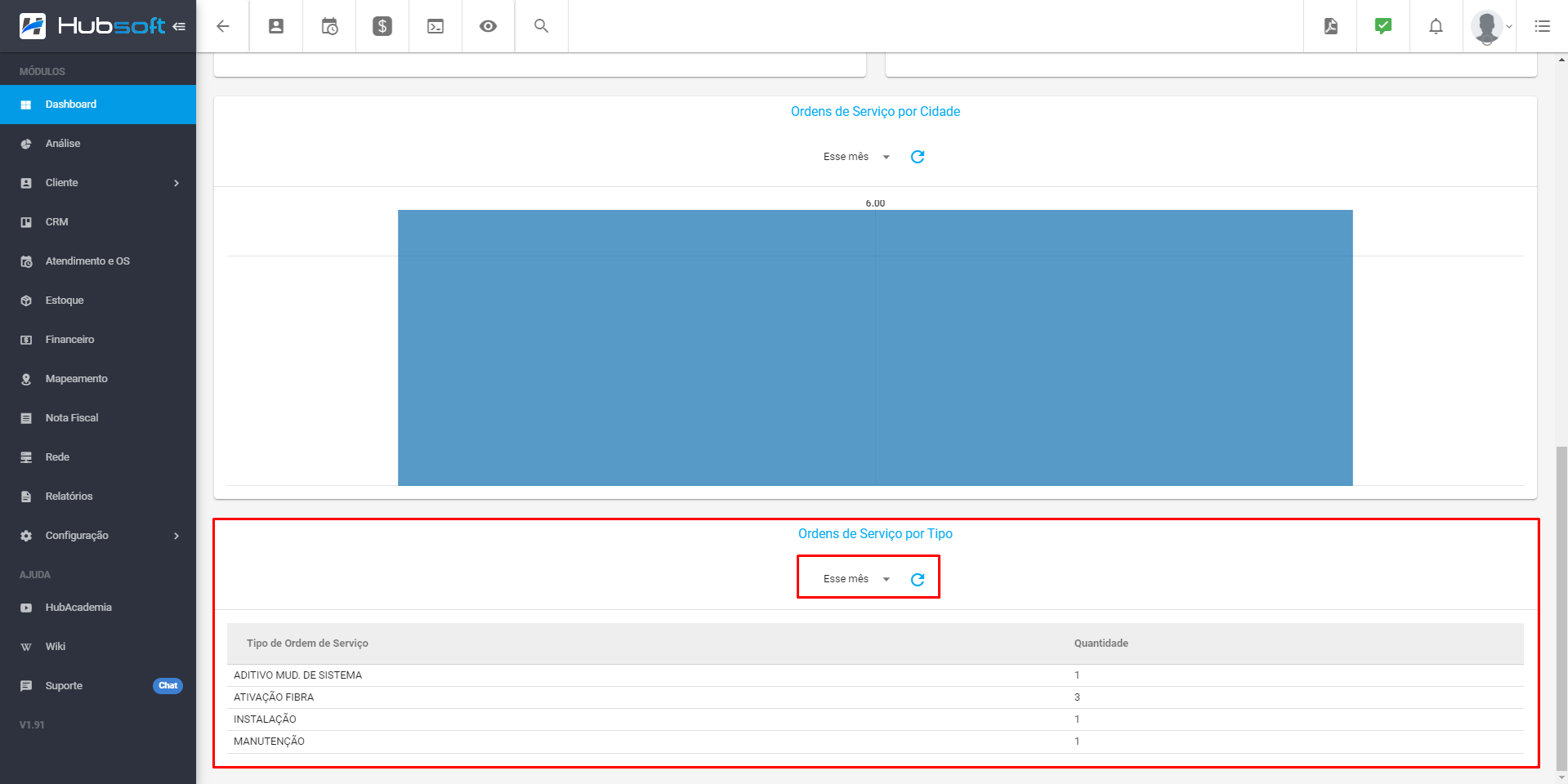The width and height of the screenshot is (1568, 784).
Task: Click the Chat badge beside Suporte
Action: tap(168, 686)
